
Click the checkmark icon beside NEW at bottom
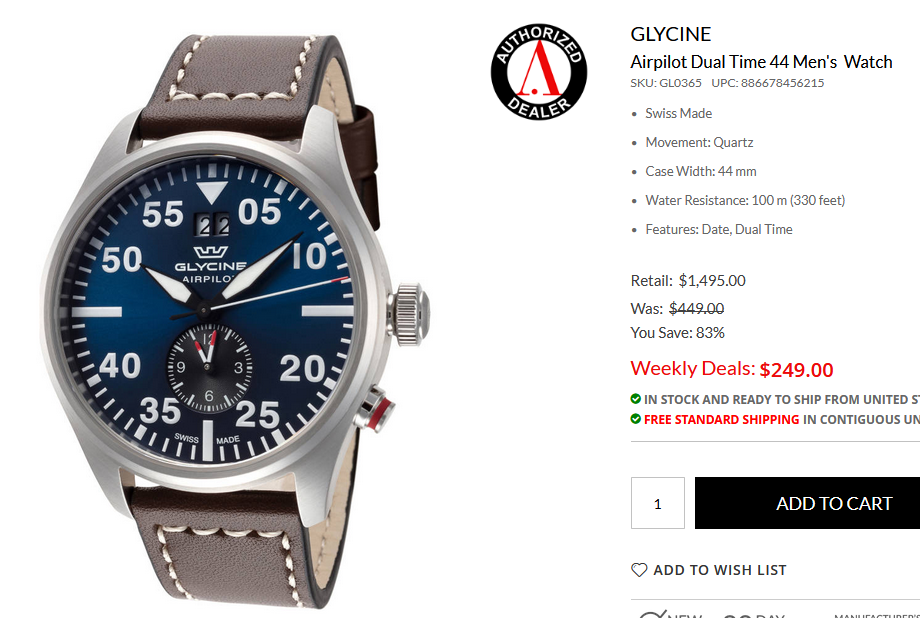[653, 614]
